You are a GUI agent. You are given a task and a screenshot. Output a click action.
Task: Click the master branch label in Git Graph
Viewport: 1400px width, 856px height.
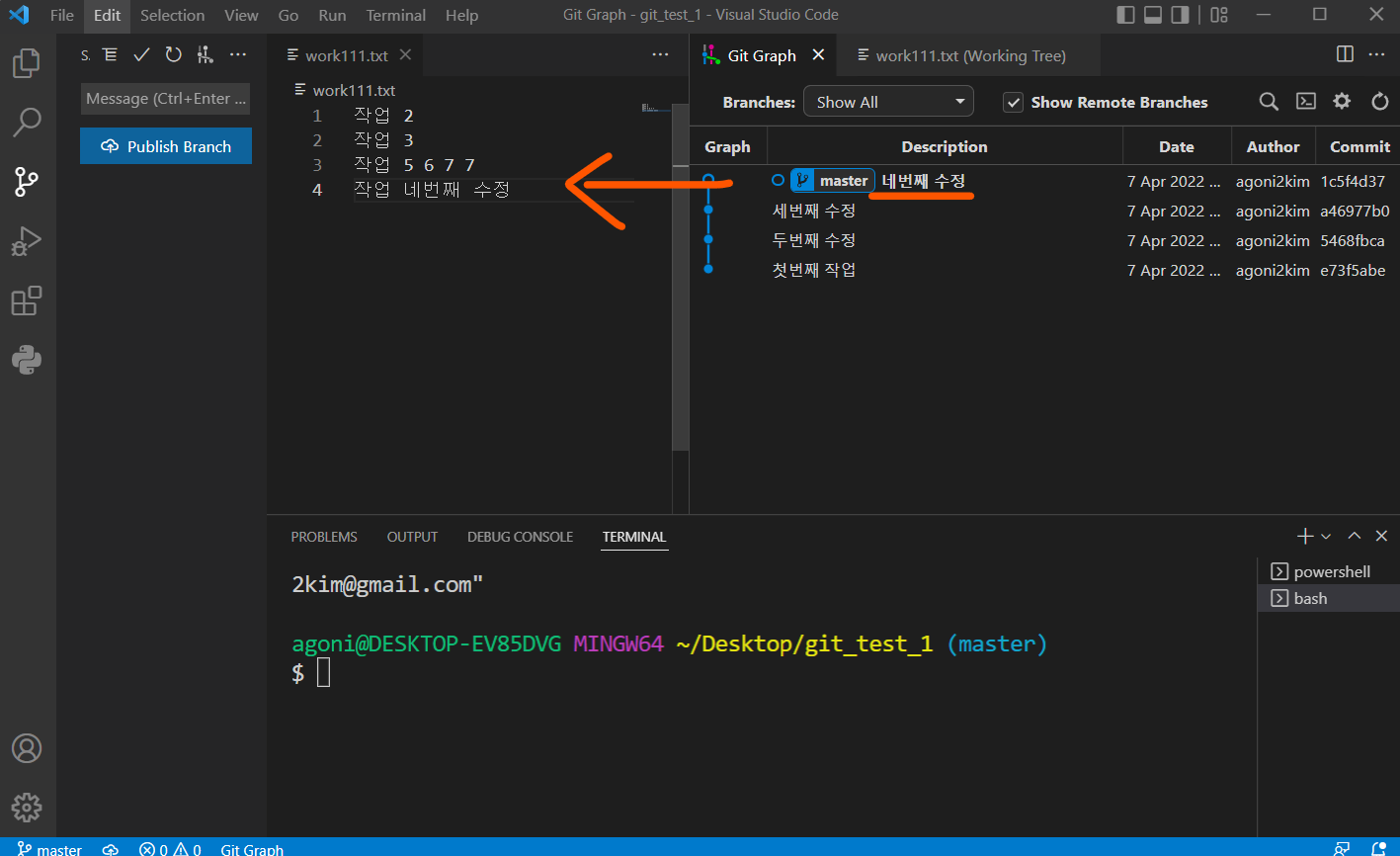833,181
